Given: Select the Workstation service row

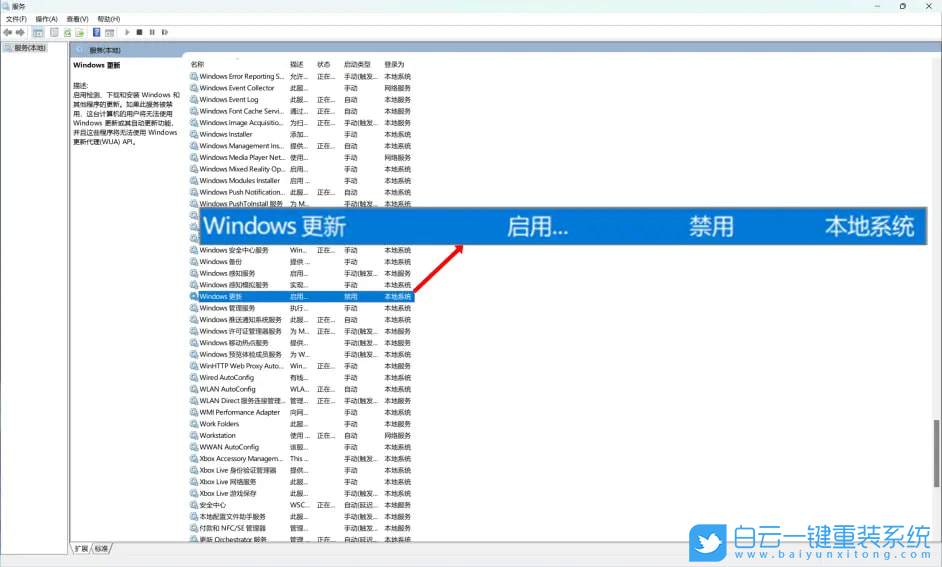Looking at the screenshot, I should [302, 435].
